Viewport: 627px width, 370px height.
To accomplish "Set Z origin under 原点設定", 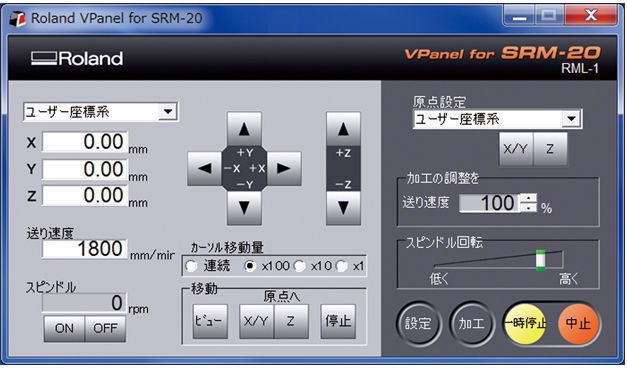I will [x=550, y=149].
